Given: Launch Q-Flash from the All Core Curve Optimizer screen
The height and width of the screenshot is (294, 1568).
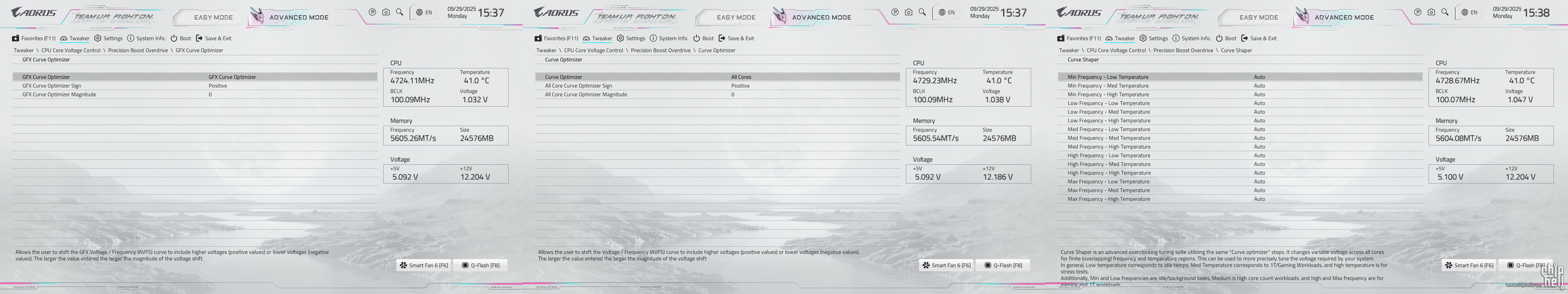Looking at the screenshot, I should tap(1004, 265).
